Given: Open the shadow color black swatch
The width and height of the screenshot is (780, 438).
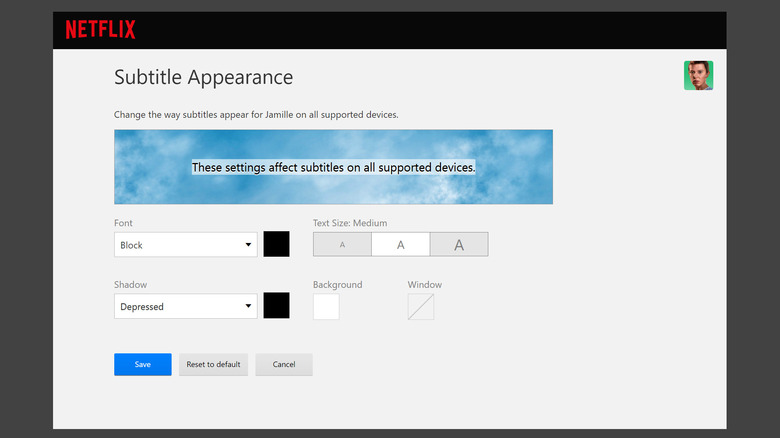Looking at the screenshot, I should click(x=276, y=306).
